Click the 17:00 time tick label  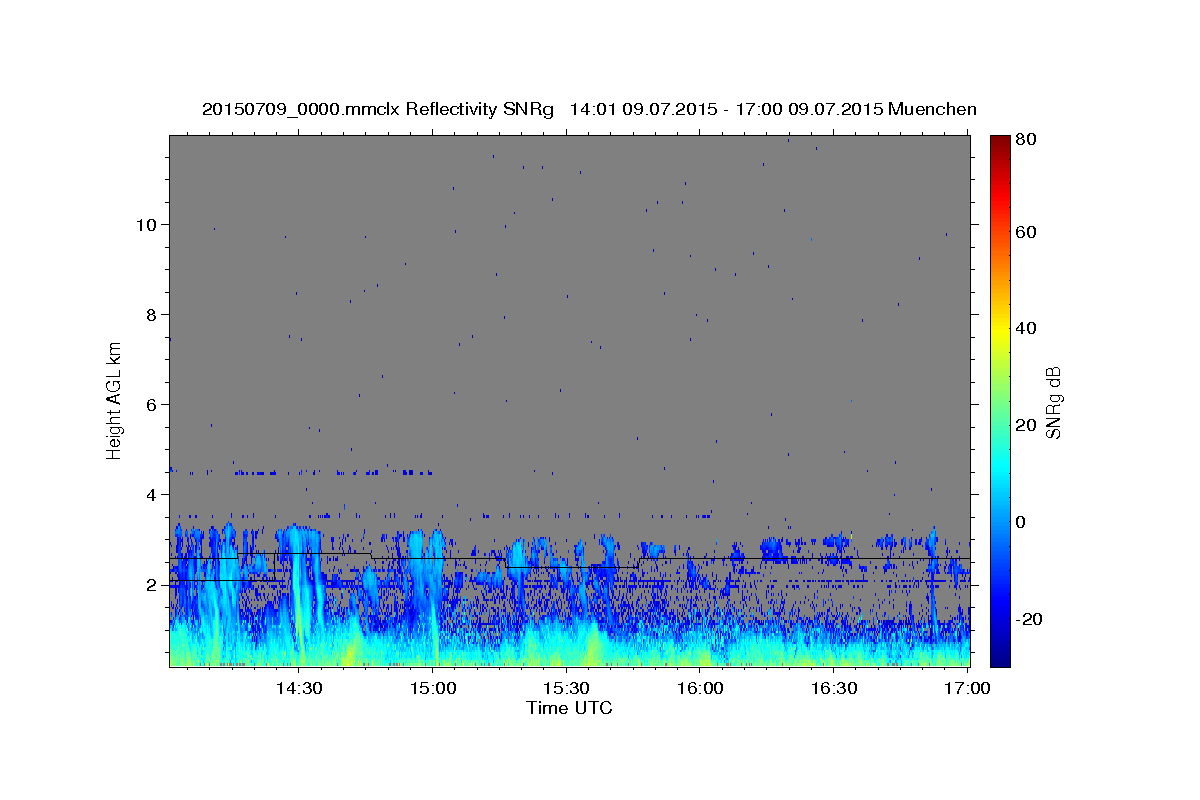point(967,688)
